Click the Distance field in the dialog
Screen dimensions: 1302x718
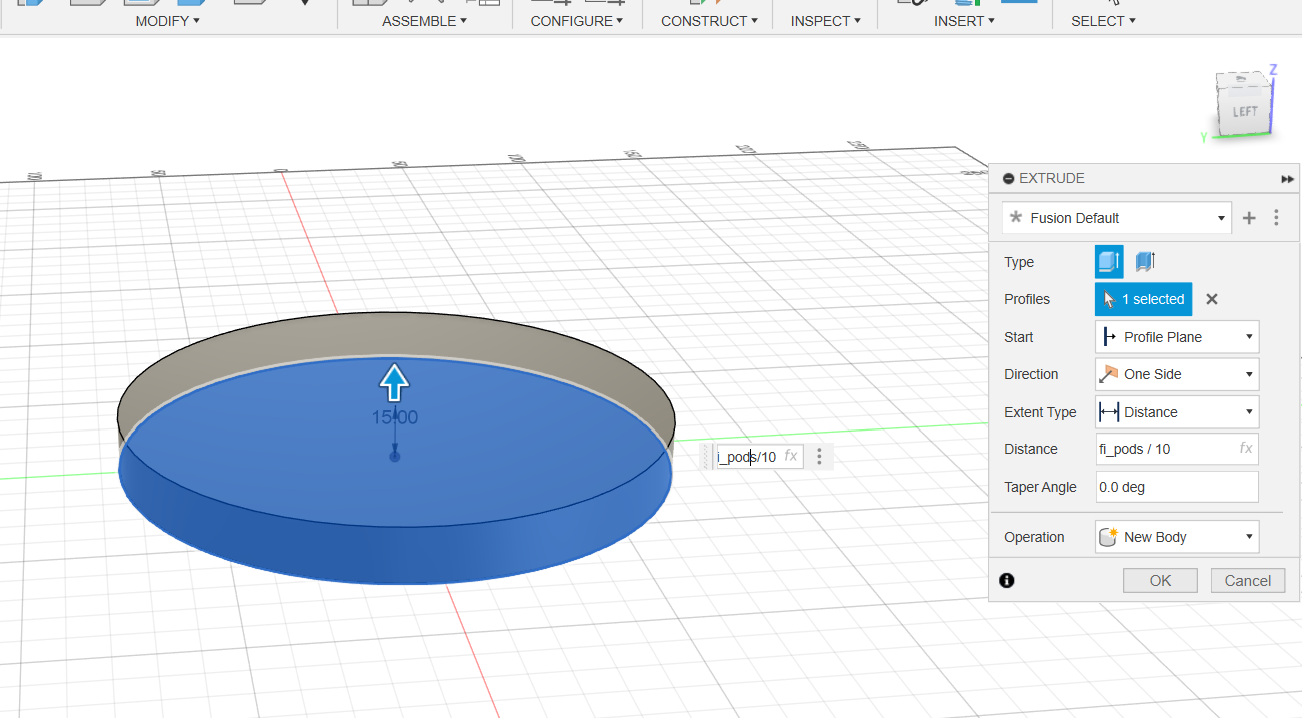[x=1177, y=449]
